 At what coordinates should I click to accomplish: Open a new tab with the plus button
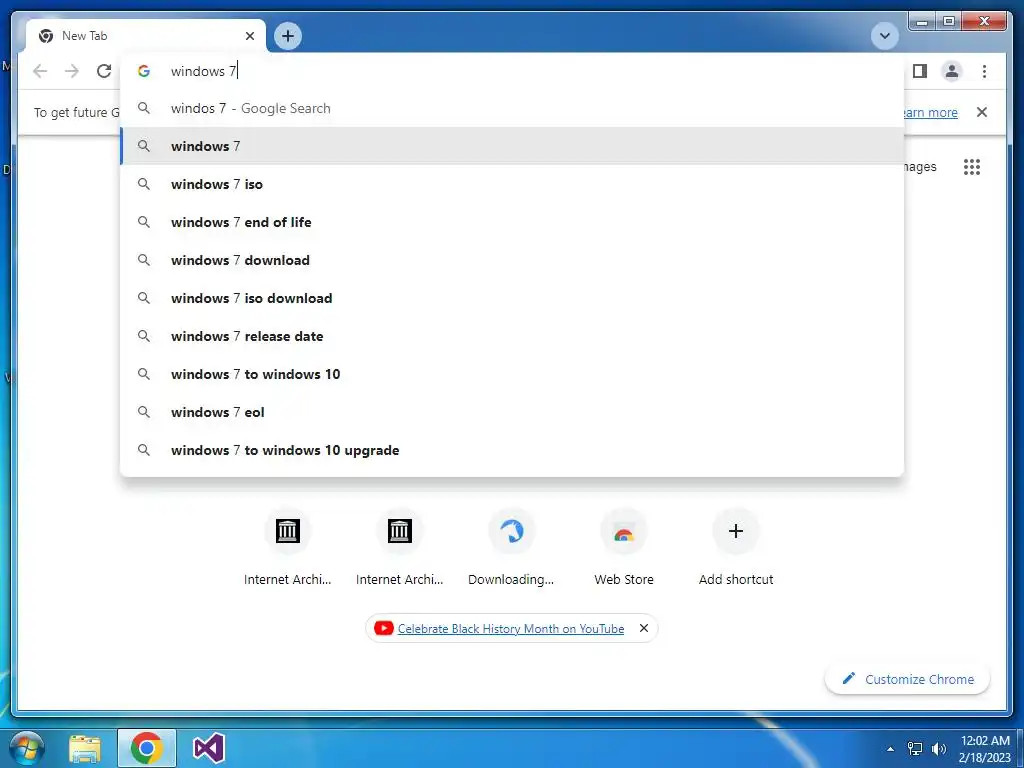pos(288,36)
